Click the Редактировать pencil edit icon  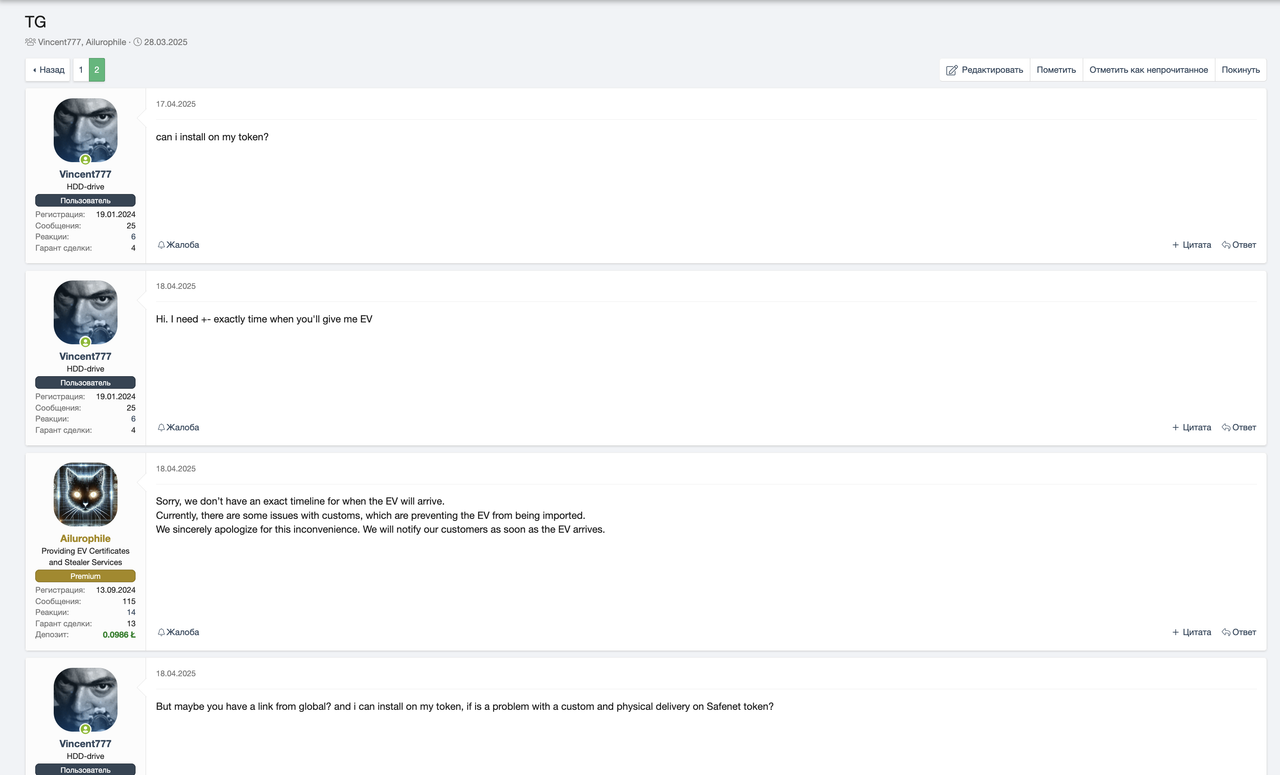click(952, 70)
